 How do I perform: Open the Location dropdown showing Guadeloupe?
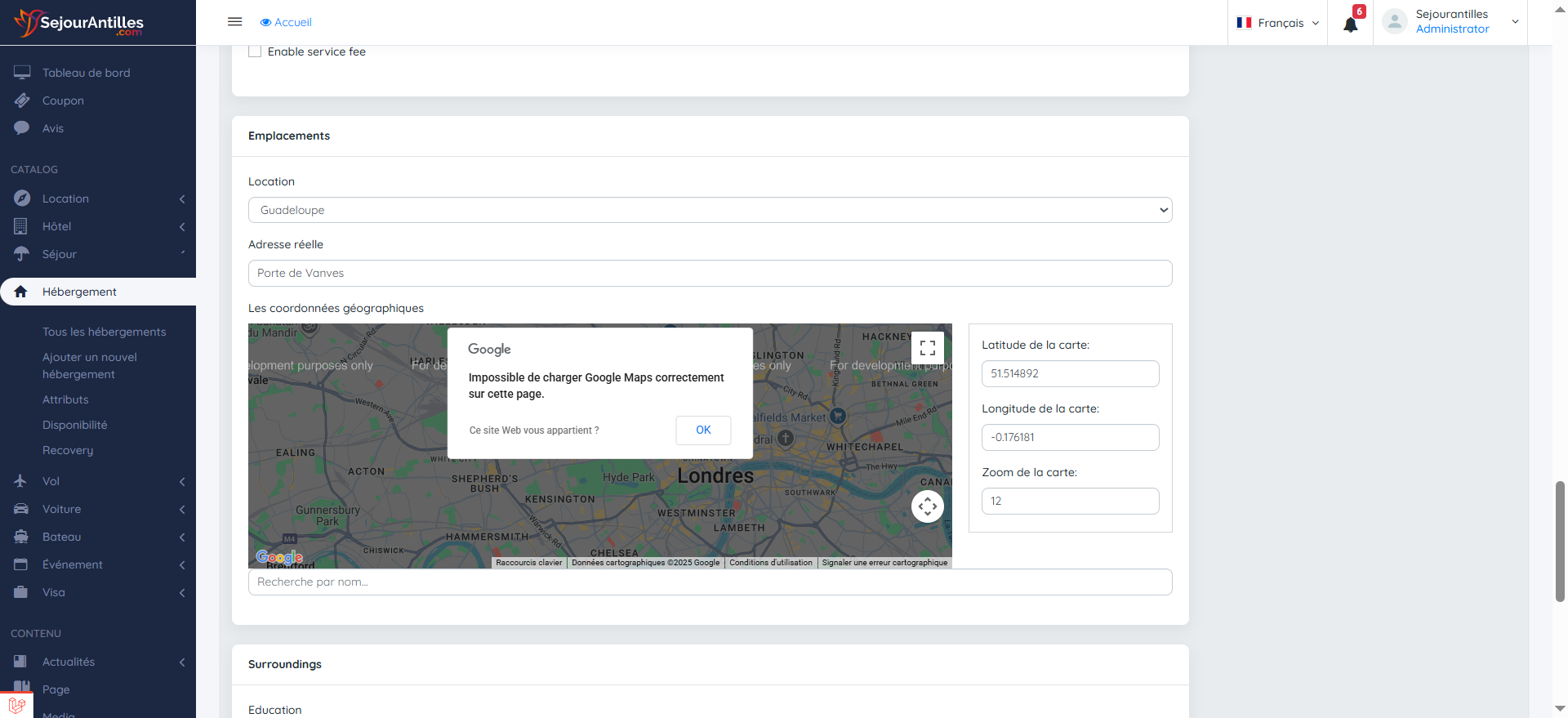pyautogui.click(x=710, y=210)
